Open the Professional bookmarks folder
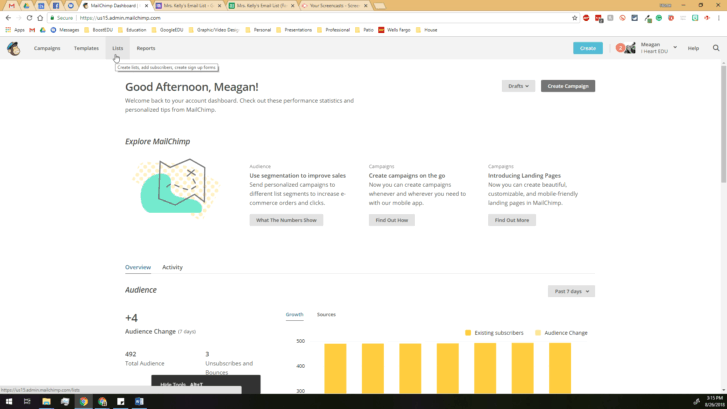Viewport: 727px width, 409px height. 333,30
